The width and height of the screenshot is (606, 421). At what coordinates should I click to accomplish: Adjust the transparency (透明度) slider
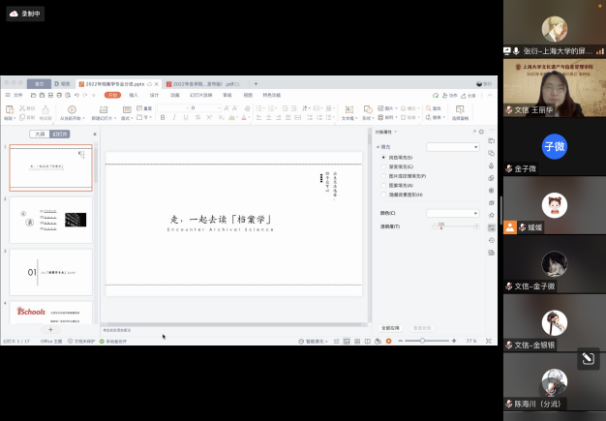pyautogui.click(x=441, y=227)
